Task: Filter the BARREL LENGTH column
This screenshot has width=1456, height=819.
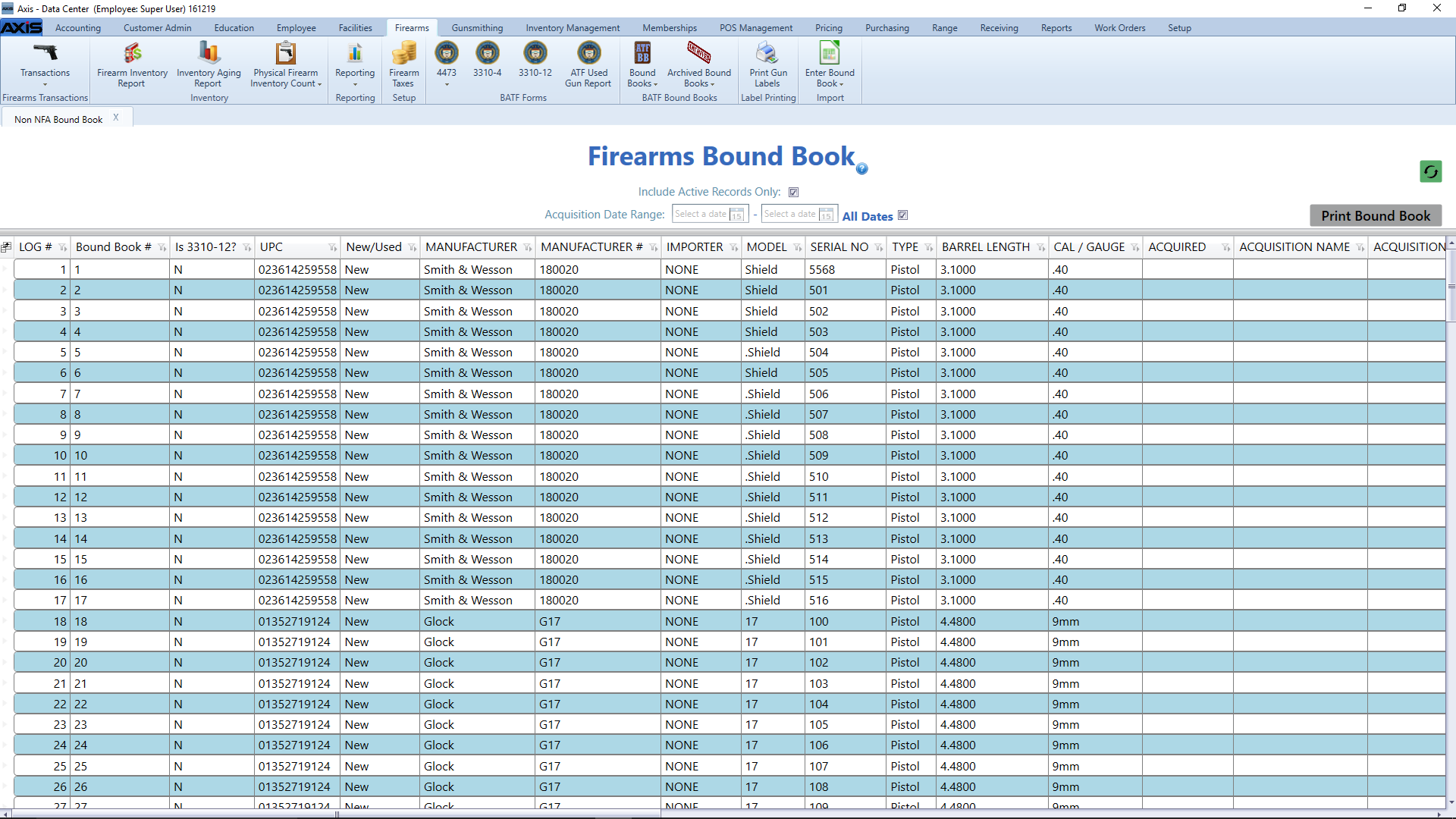Action: click(x=1041, y=248)
